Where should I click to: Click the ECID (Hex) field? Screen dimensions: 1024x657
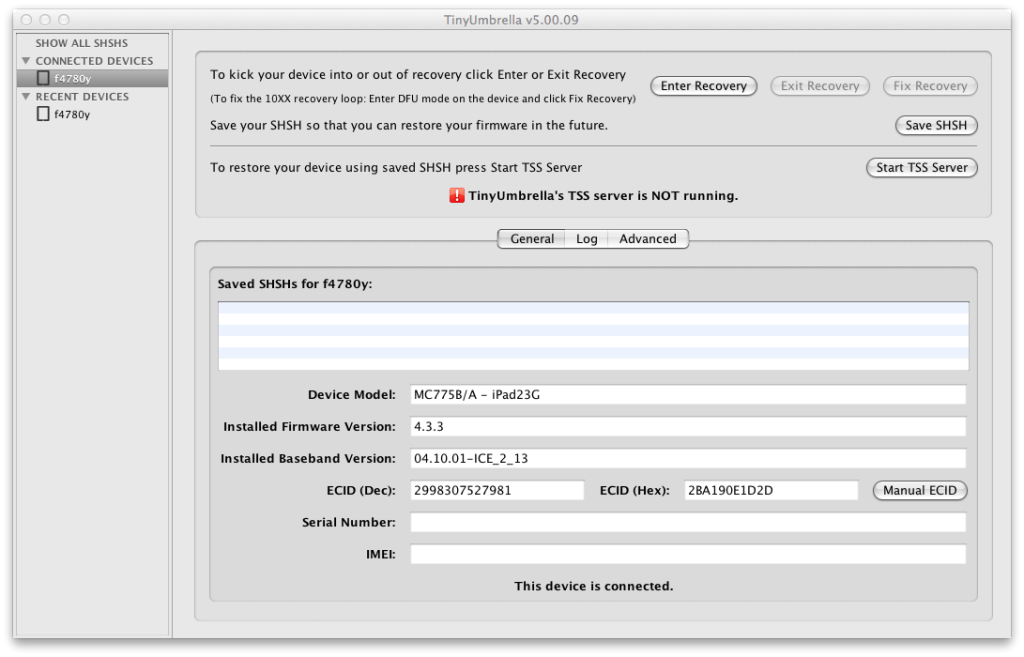(x=771, y=490)
